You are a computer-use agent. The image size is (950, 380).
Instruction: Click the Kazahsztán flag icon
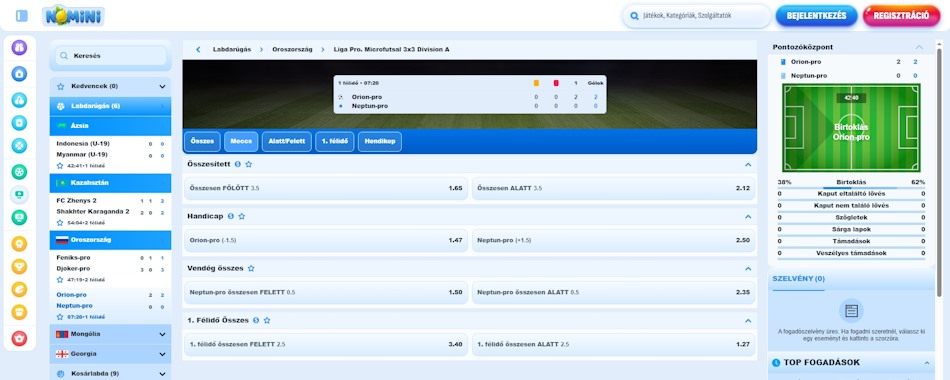coord(61,183)
